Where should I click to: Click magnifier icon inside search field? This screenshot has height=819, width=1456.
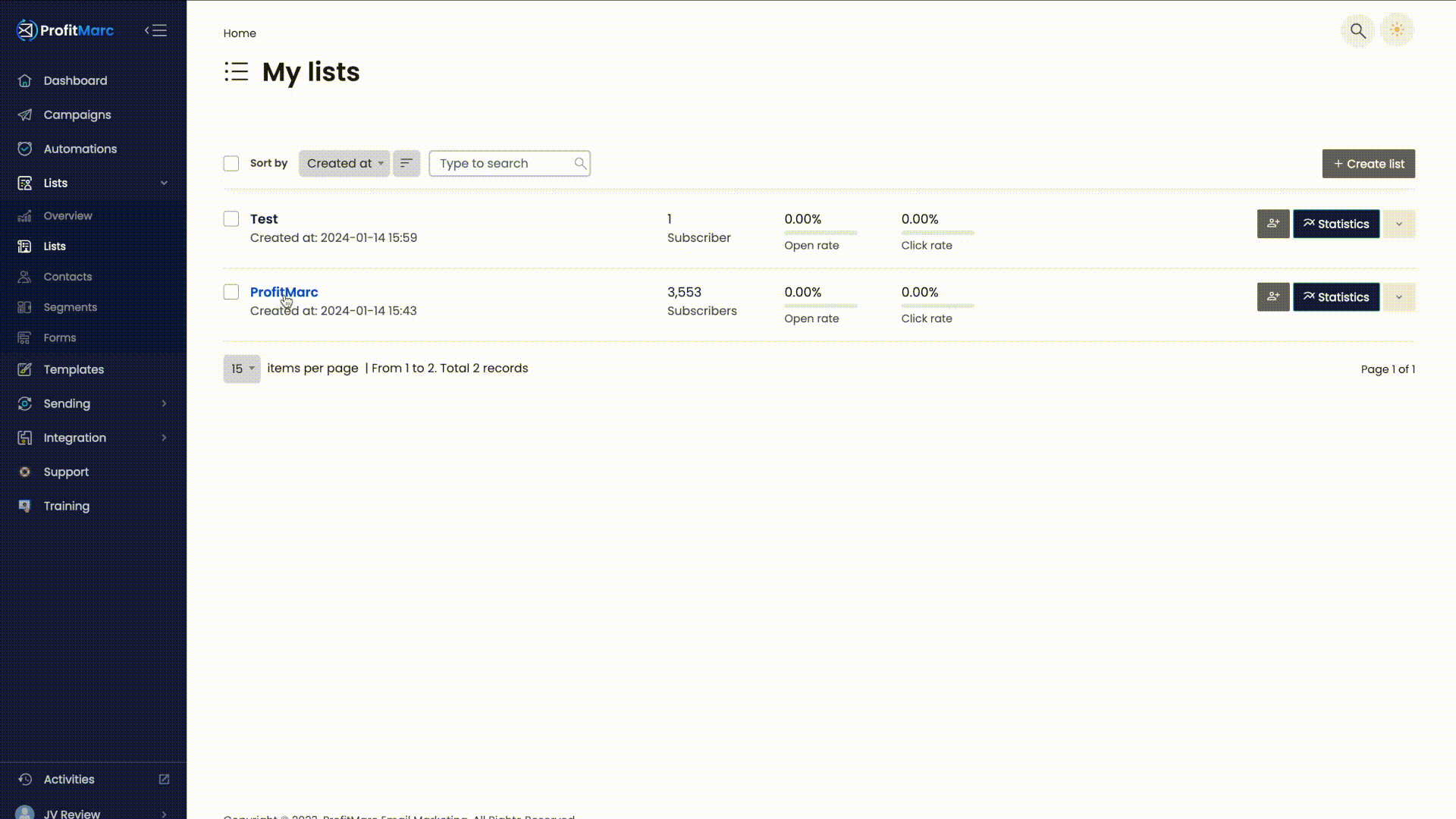(580, 163)
